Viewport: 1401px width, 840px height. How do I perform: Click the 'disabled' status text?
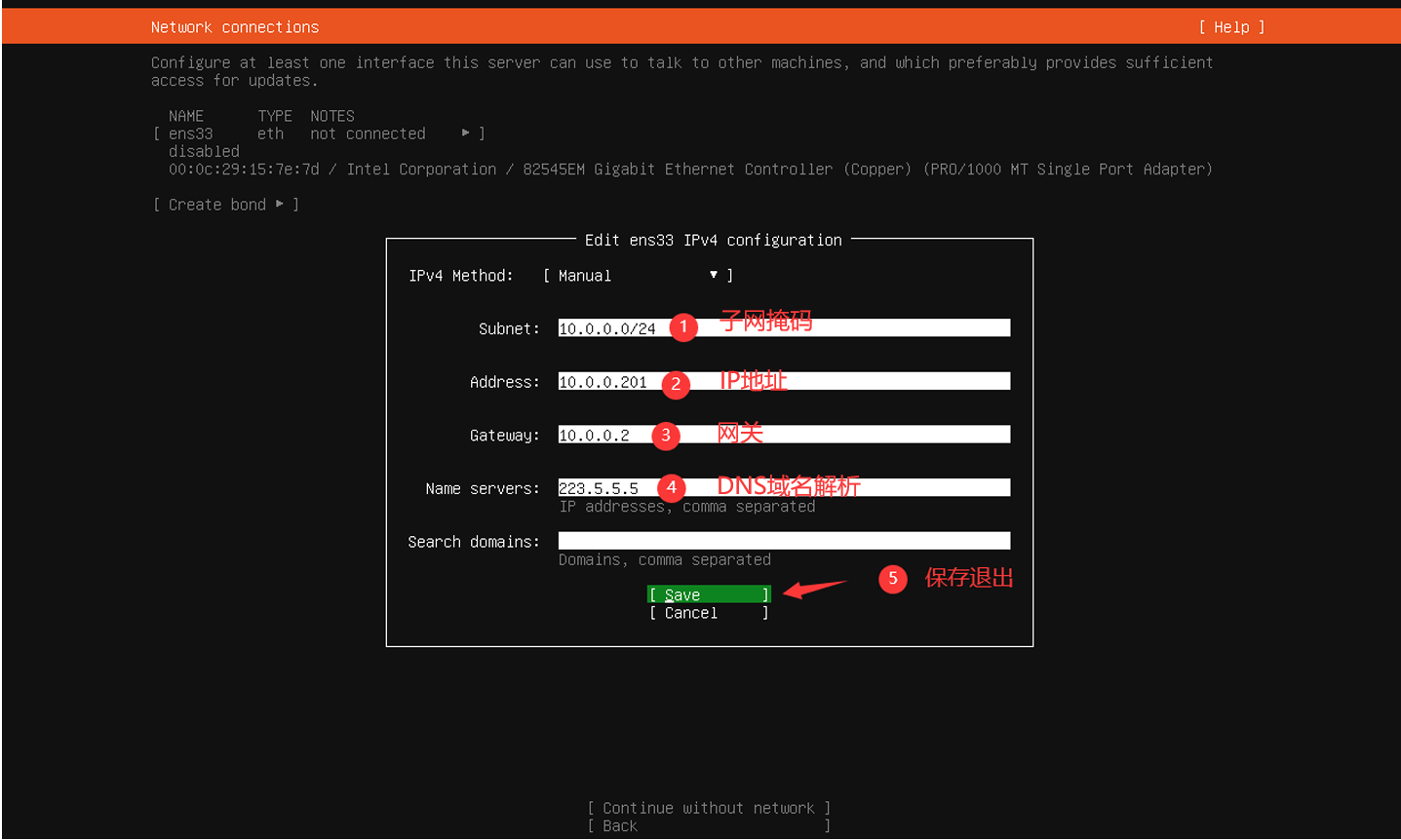204,152
